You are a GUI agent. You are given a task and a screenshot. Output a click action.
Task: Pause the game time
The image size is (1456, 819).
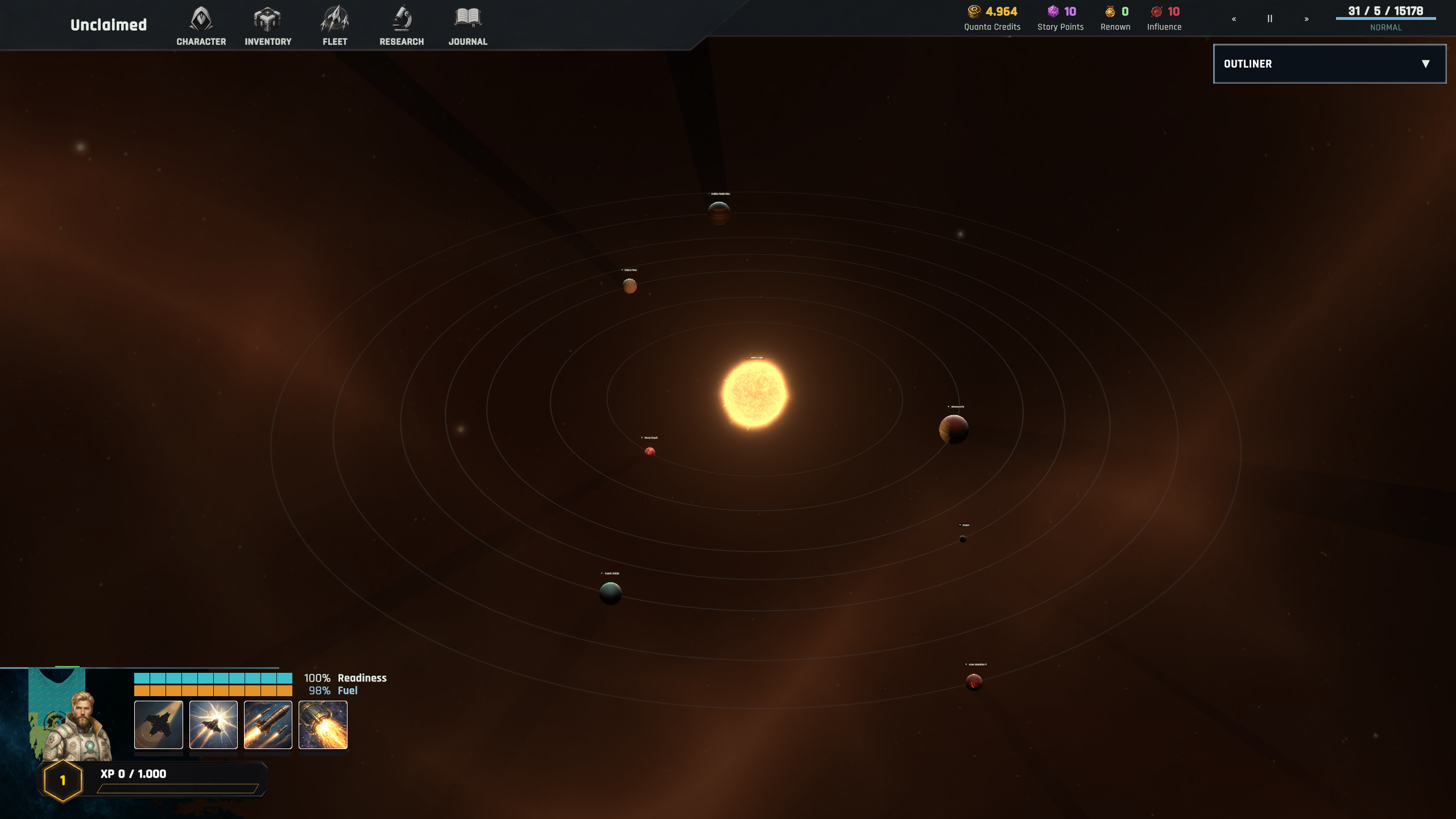click(x=1269, y=19)
